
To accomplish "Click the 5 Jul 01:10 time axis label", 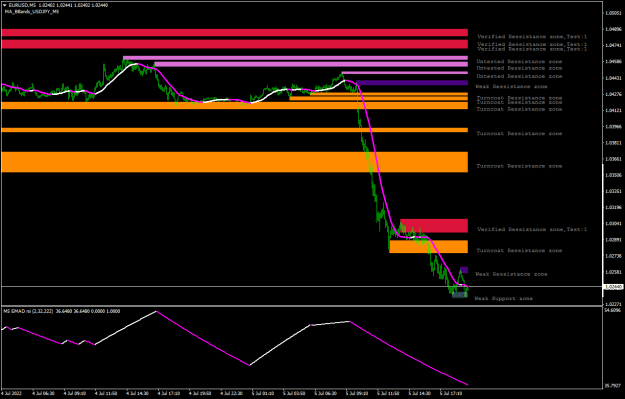I will click(263, 393).
